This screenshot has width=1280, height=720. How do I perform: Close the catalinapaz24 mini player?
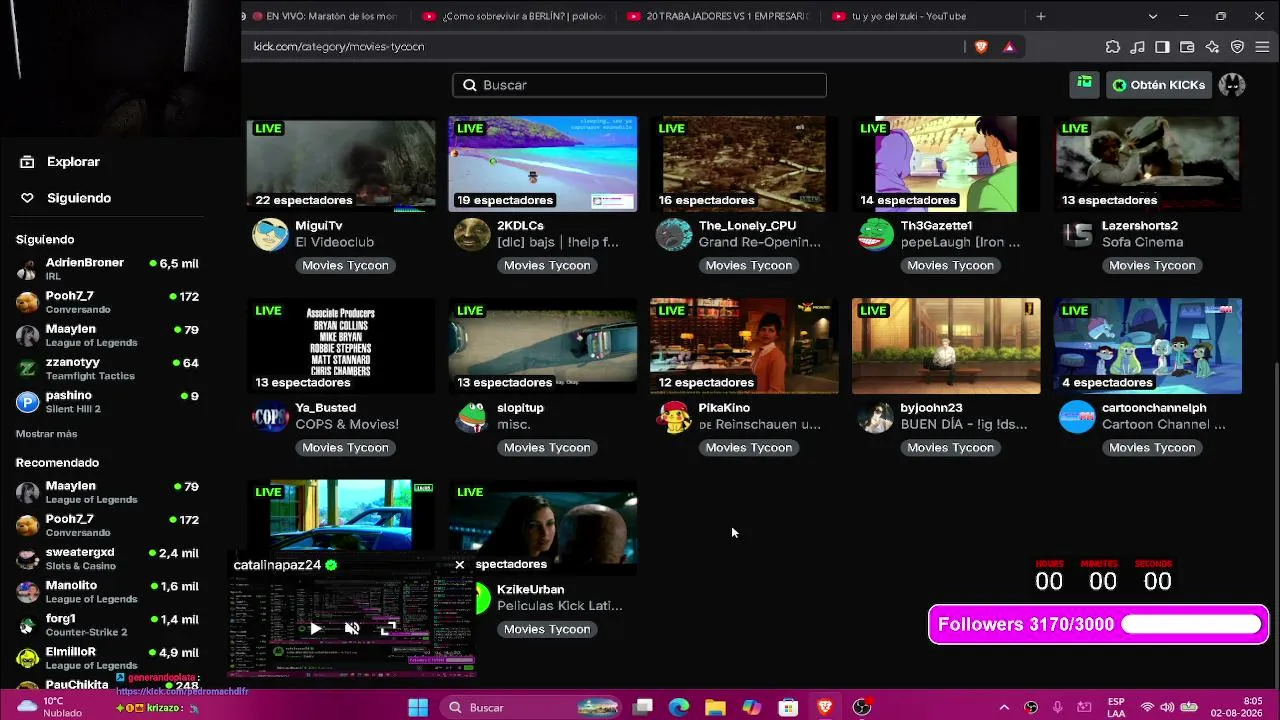coord(459,565)
